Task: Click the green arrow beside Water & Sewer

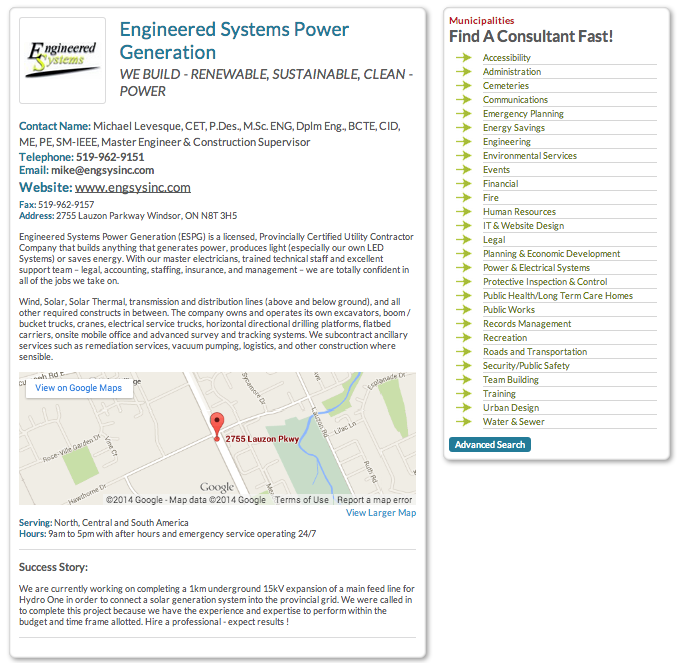Action: [464, 422]
